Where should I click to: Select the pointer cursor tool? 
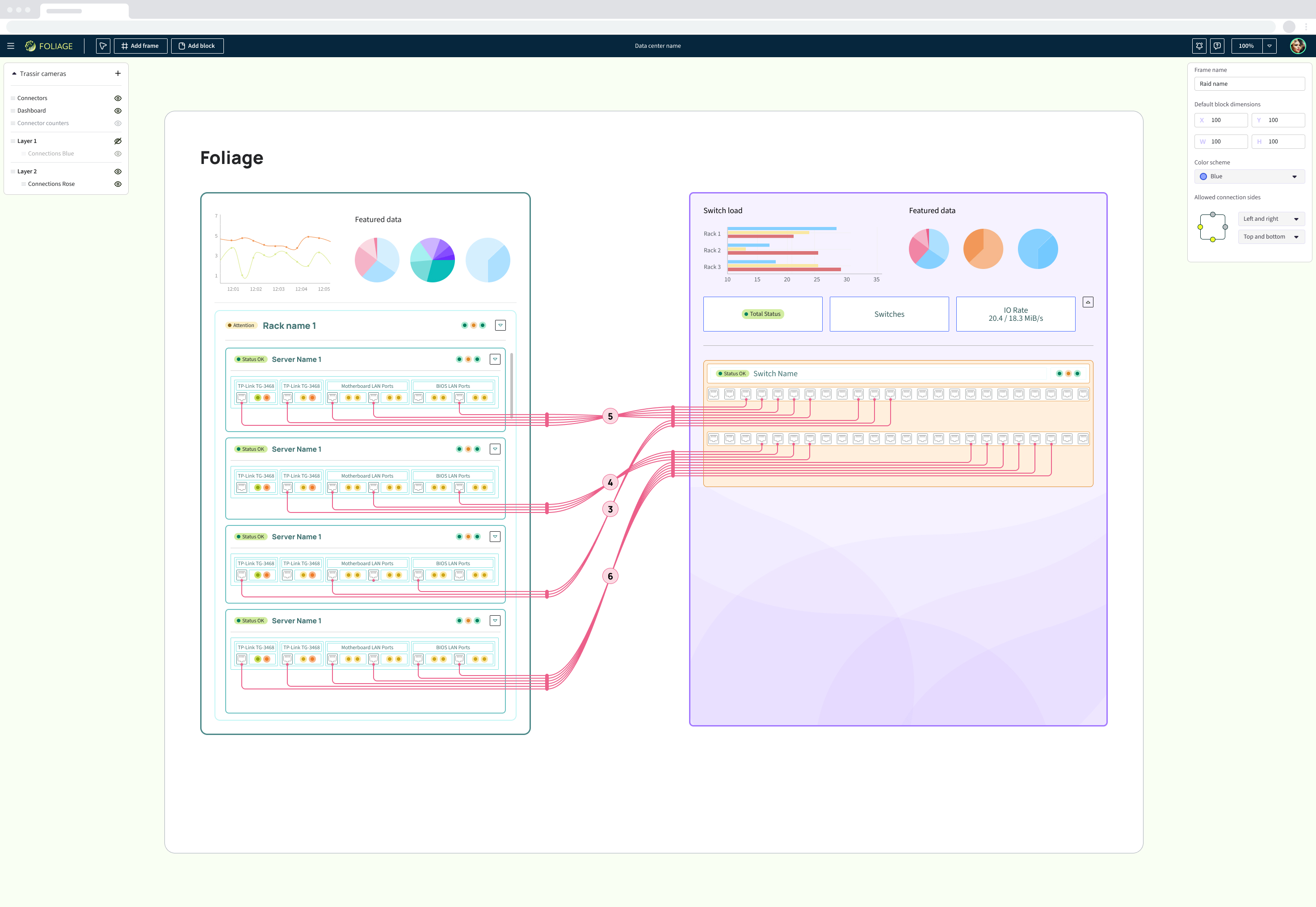[x=103, y=46]
